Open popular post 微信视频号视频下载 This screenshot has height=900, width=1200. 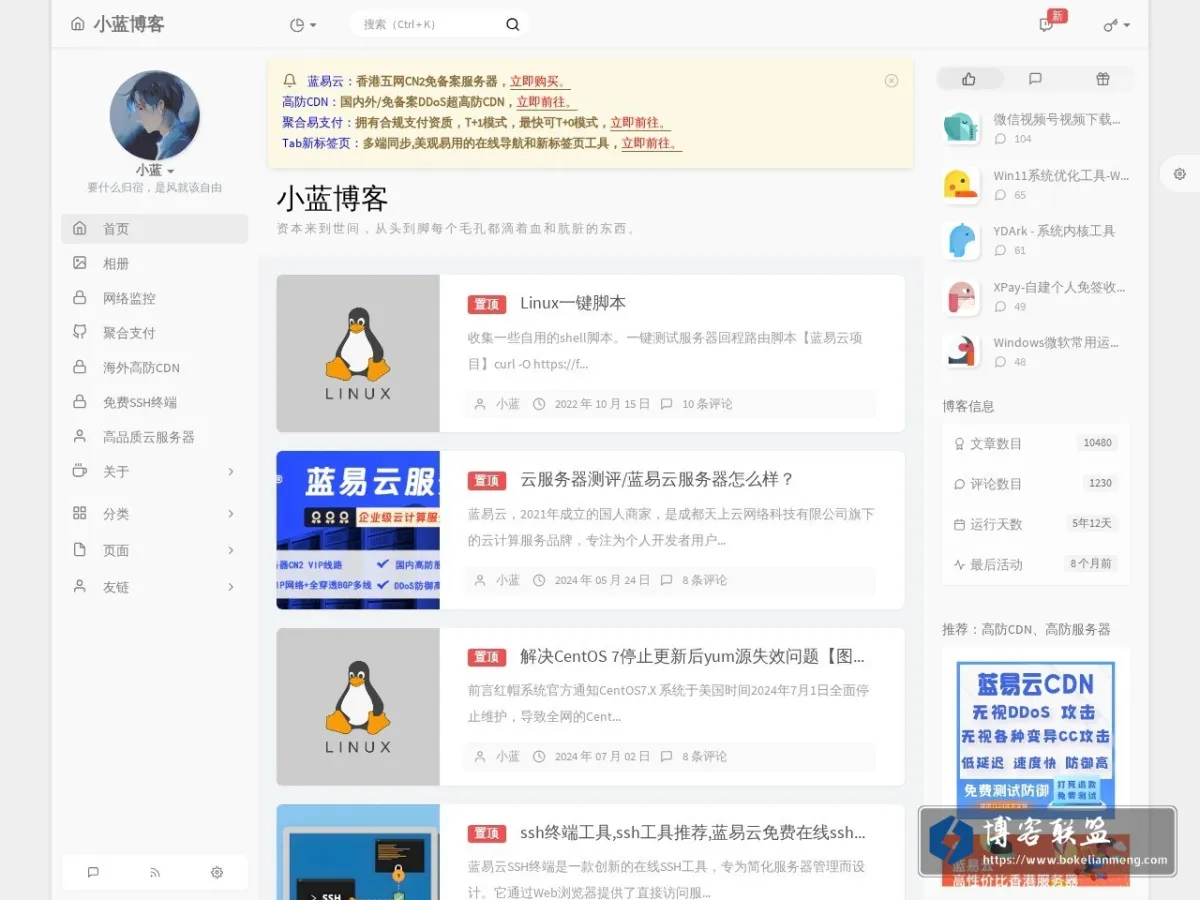click(1057, 119)
